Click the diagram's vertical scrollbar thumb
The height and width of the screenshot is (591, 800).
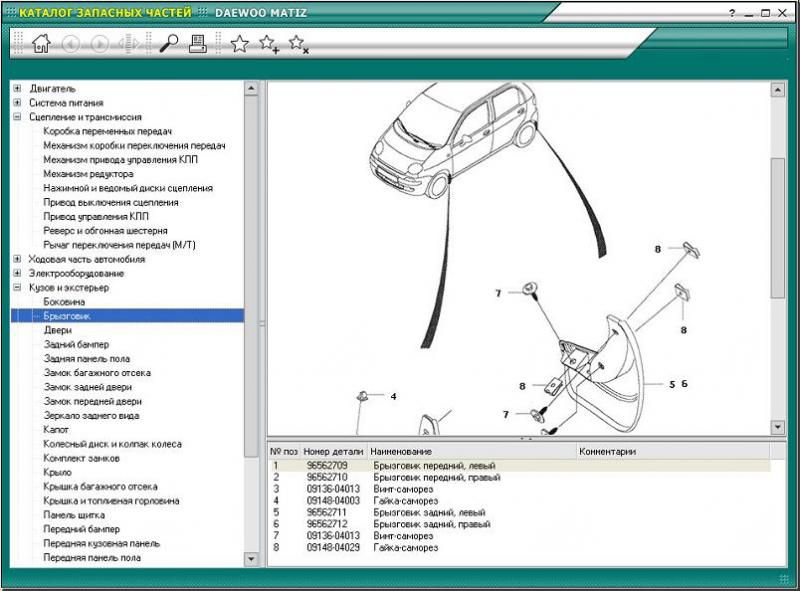pos(777,226)
